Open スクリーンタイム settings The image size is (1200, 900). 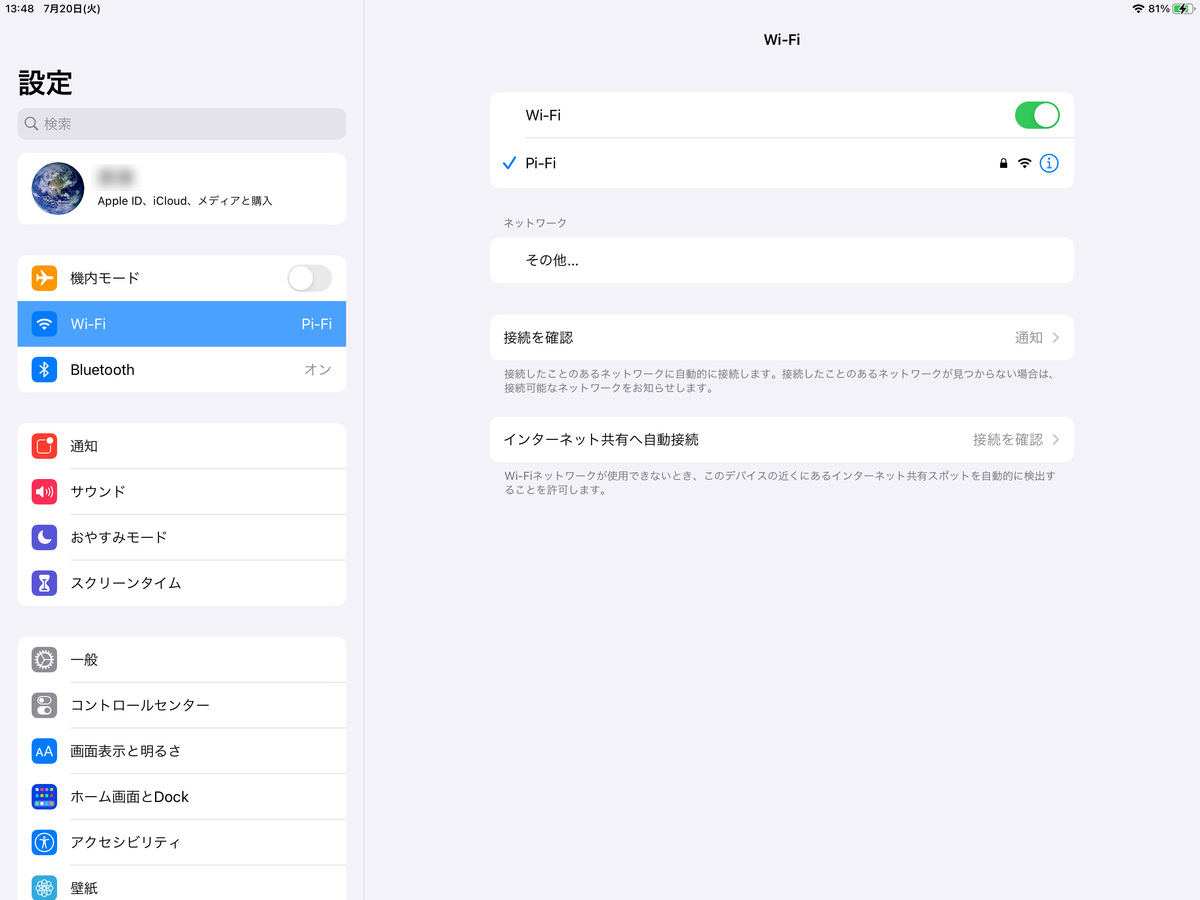182,583
